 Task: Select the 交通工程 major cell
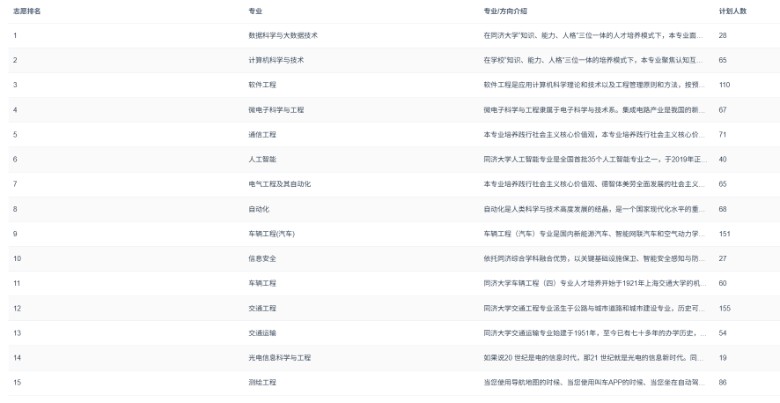(x=263, y=308)
